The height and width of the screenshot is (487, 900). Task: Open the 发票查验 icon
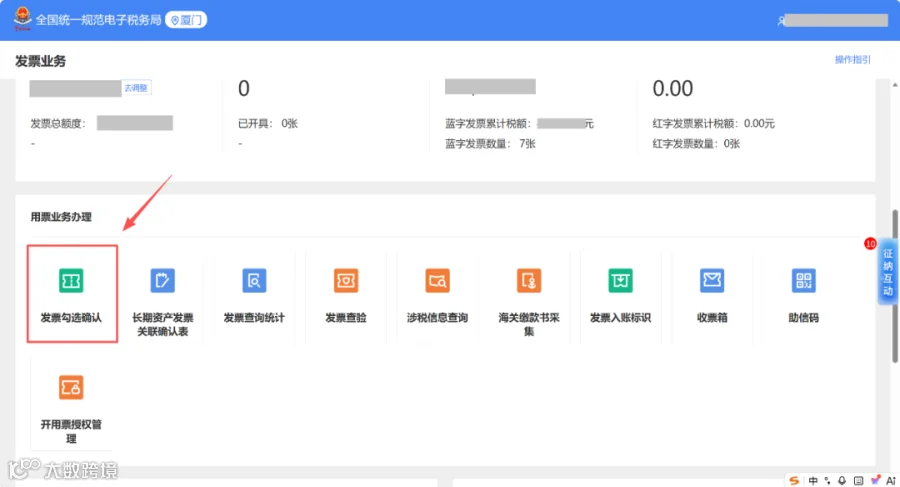[346, 281]
